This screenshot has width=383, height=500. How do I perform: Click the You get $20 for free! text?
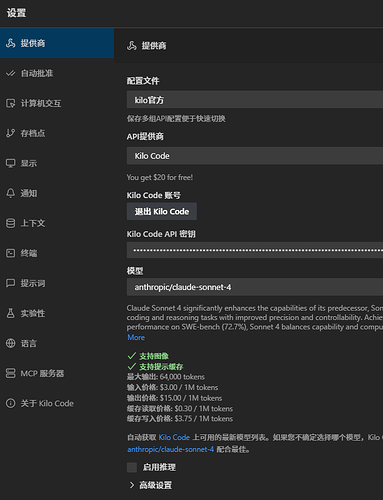160,177
